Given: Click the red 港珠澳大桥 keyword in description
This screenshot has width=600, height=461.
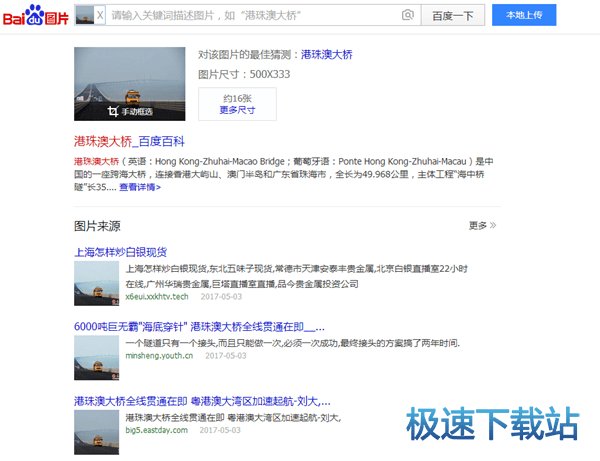Looking at the screenshot, I should [96, 161].
